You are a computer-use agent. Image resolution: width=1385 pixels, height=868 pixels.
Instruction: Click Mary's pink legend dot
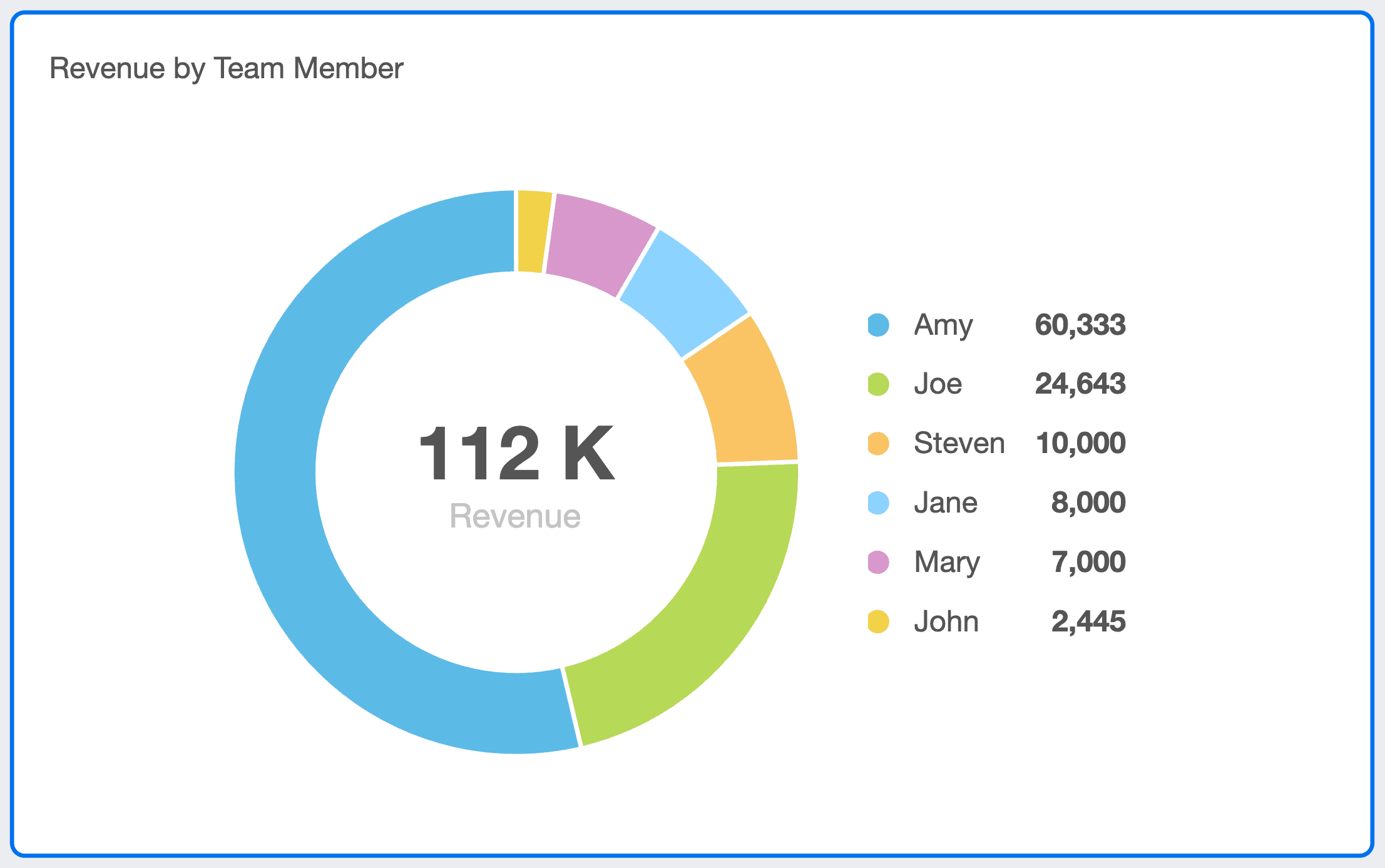coord(878,562)
